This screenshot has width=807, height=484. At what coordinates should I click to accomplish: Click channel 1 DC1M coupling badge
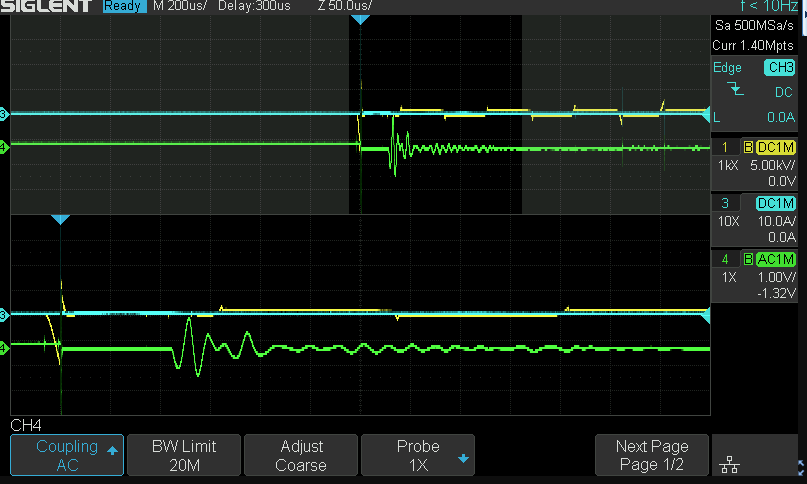776,147
